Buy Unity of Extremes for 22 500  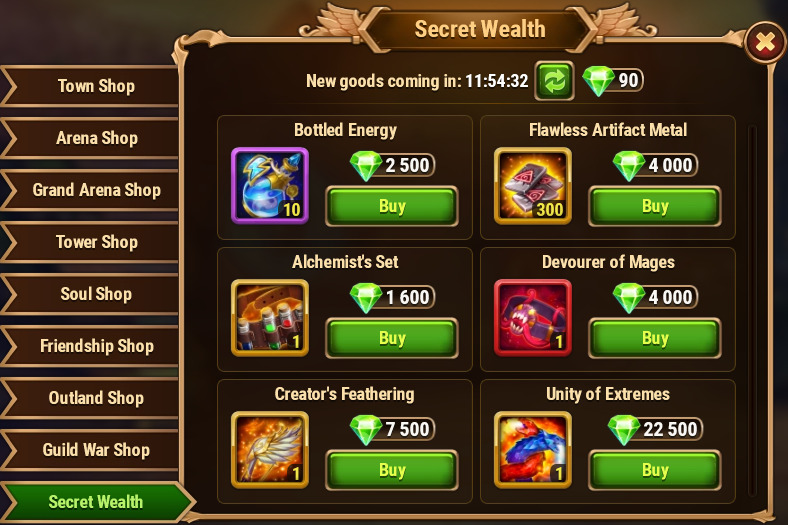(x=655, y=470)
